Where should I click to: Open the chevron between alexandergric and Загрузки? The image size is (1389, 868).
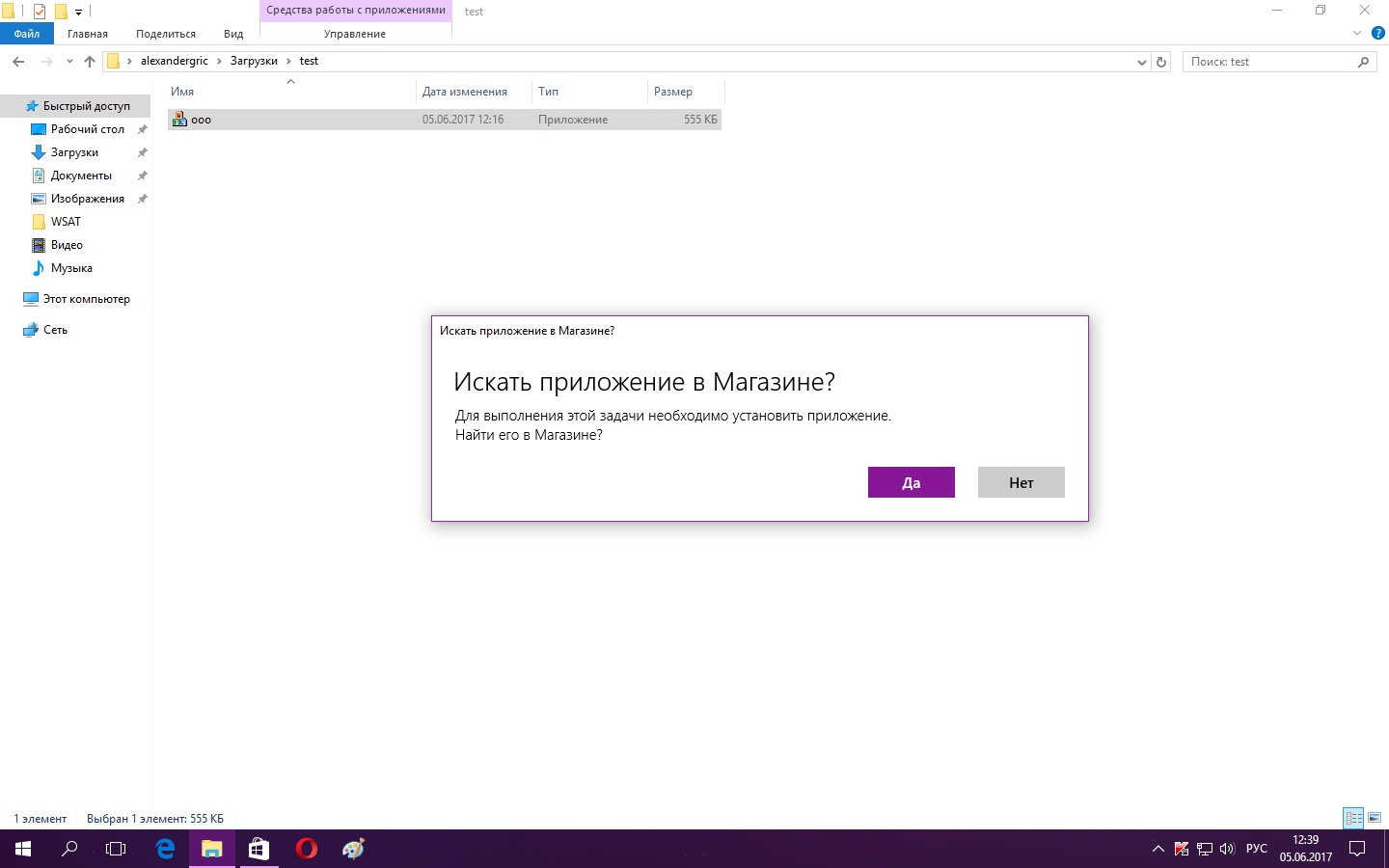coord(219,61)
